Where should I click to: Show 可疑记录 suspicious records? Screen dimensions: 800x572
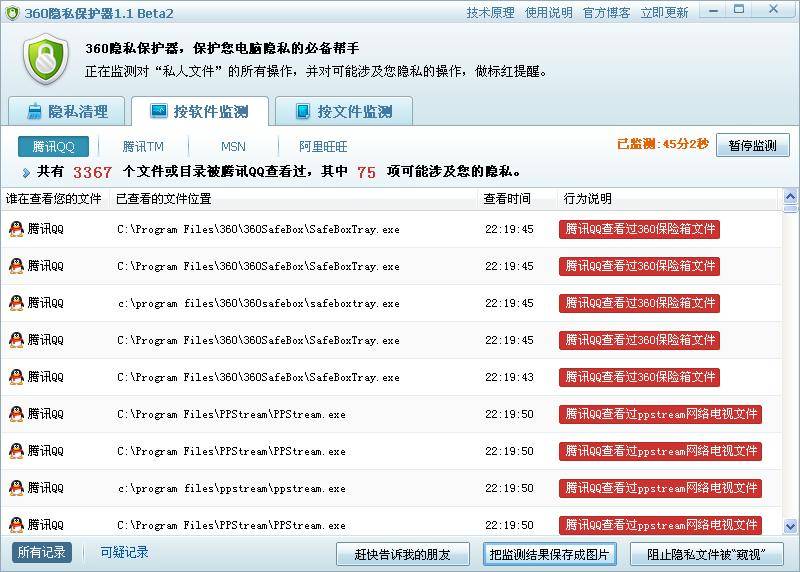(x=124, y=552)
